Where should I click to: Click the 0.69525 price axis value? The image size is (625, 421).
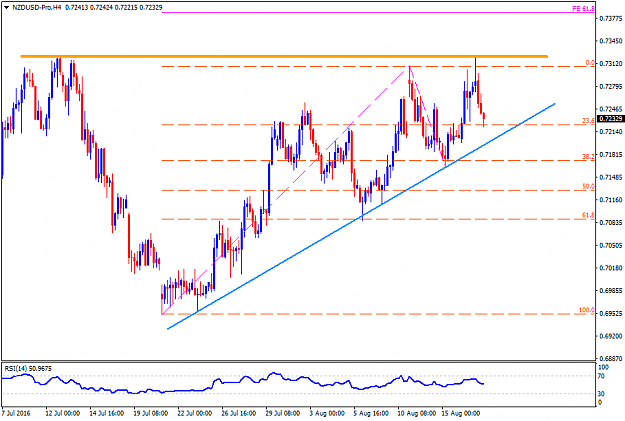click(611, 313)
